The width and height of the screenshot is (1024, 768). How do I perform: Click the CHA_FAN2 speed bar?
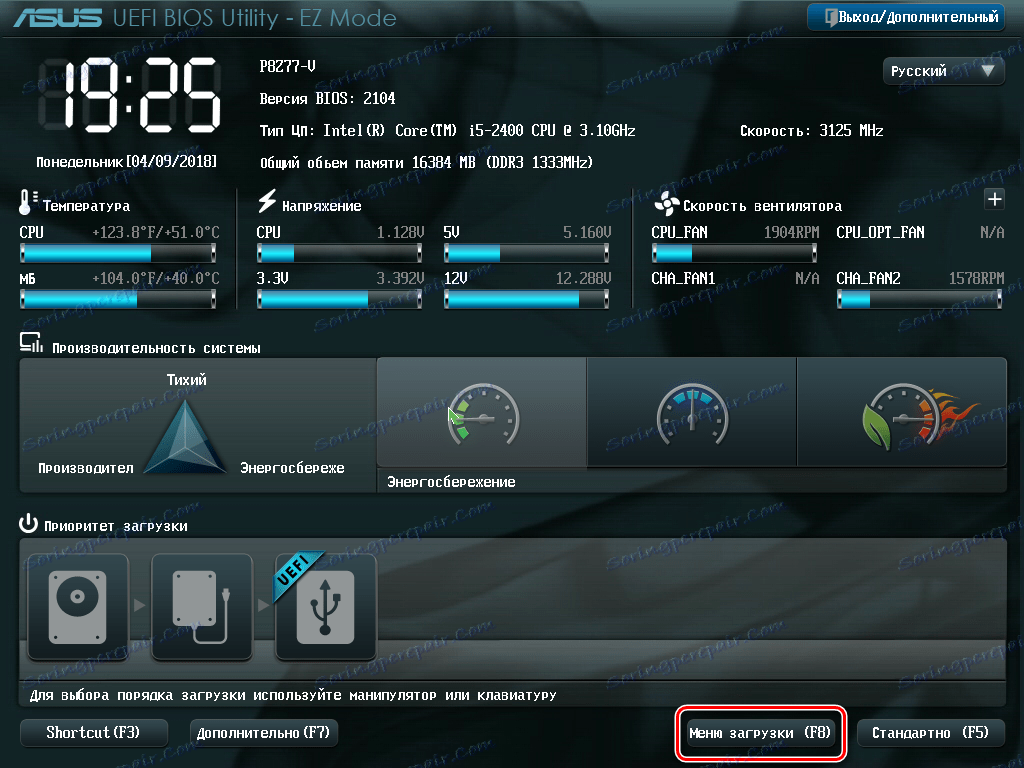[920, 299]
